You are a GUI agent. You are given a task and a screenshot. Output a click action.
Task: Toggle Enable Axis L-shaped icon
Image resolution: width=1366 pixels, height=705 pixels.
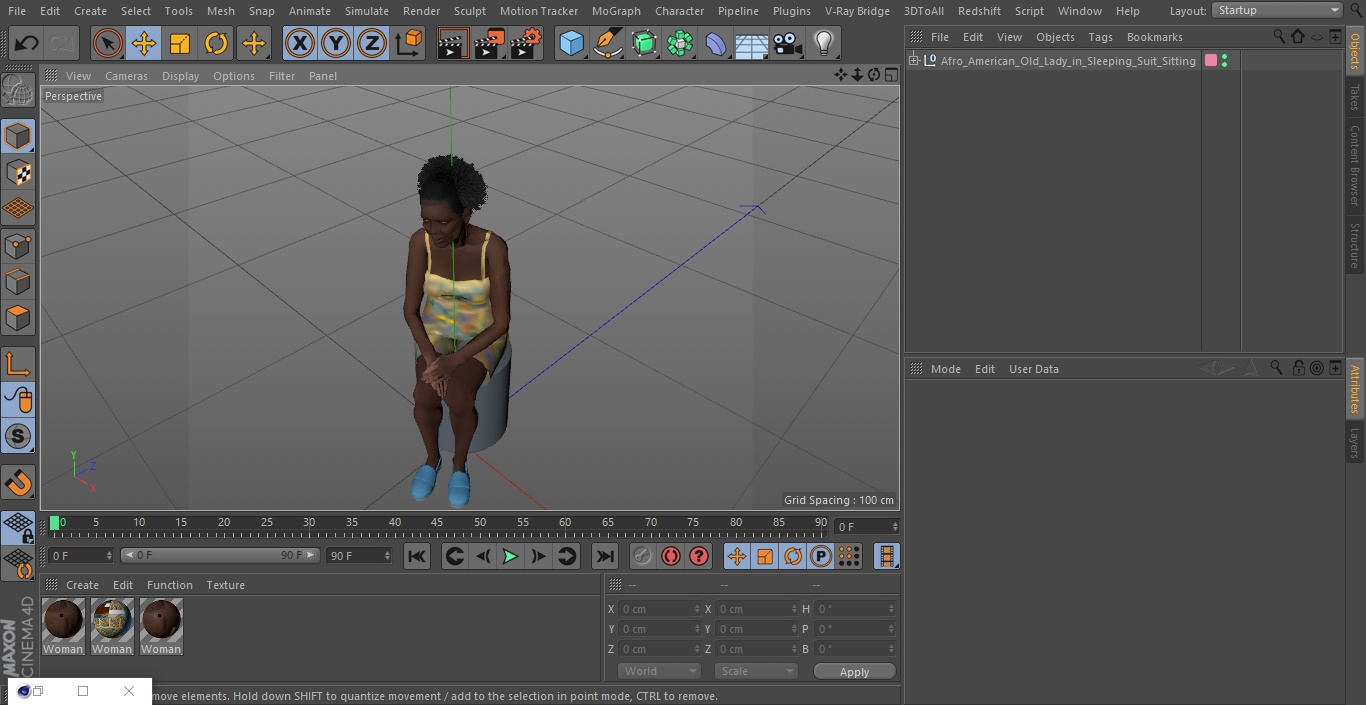click(18, 364)
